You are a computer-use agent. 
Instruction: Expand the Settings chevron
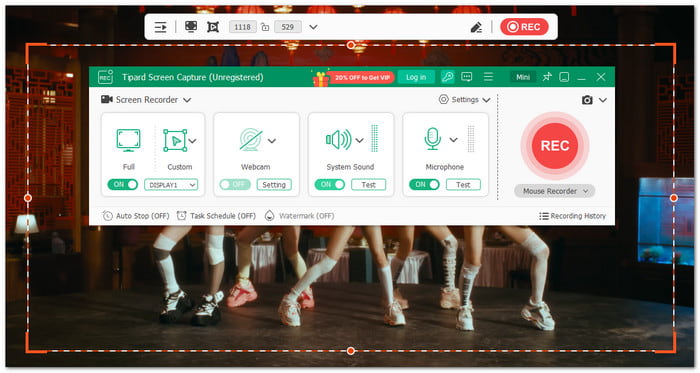pos(486,100)
